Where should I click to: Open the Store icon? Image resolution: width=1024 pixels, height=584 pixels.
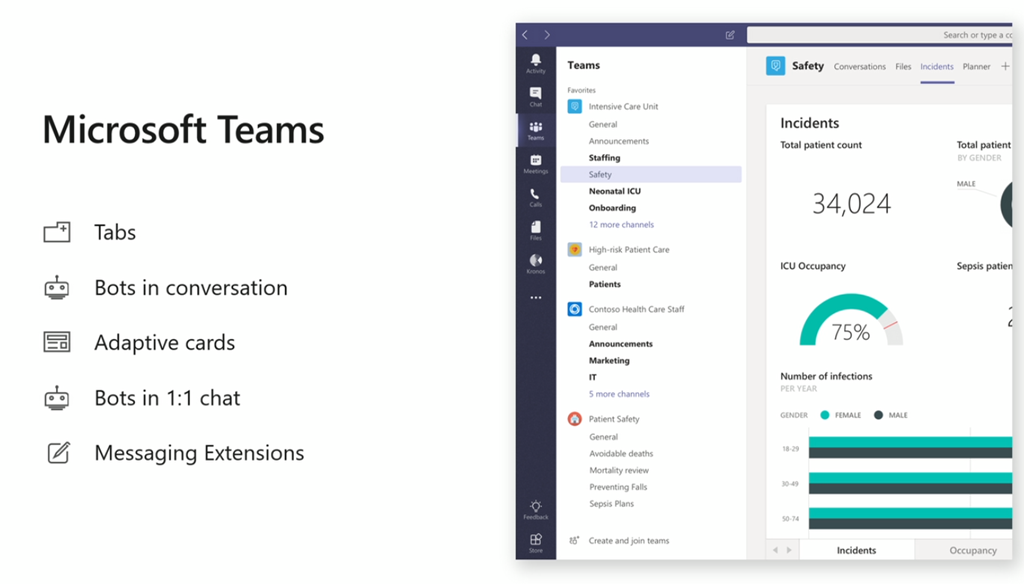(536, 542)
